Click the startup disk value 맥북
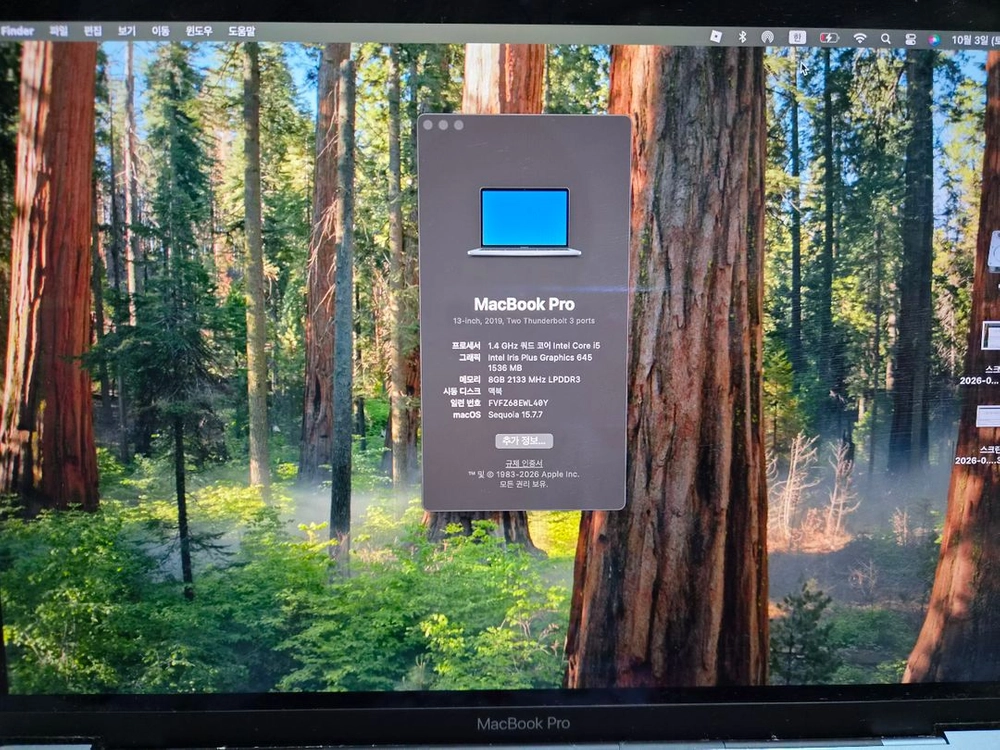The width and height of the screenshot is (1000, 750). [495, 391]
